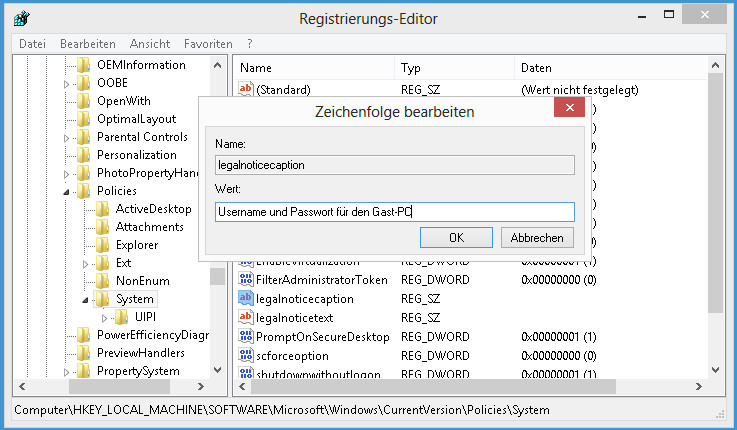This screenshot has width=737, height=430.
Task: Select the Policies folder icon
Action: [84, 191]
